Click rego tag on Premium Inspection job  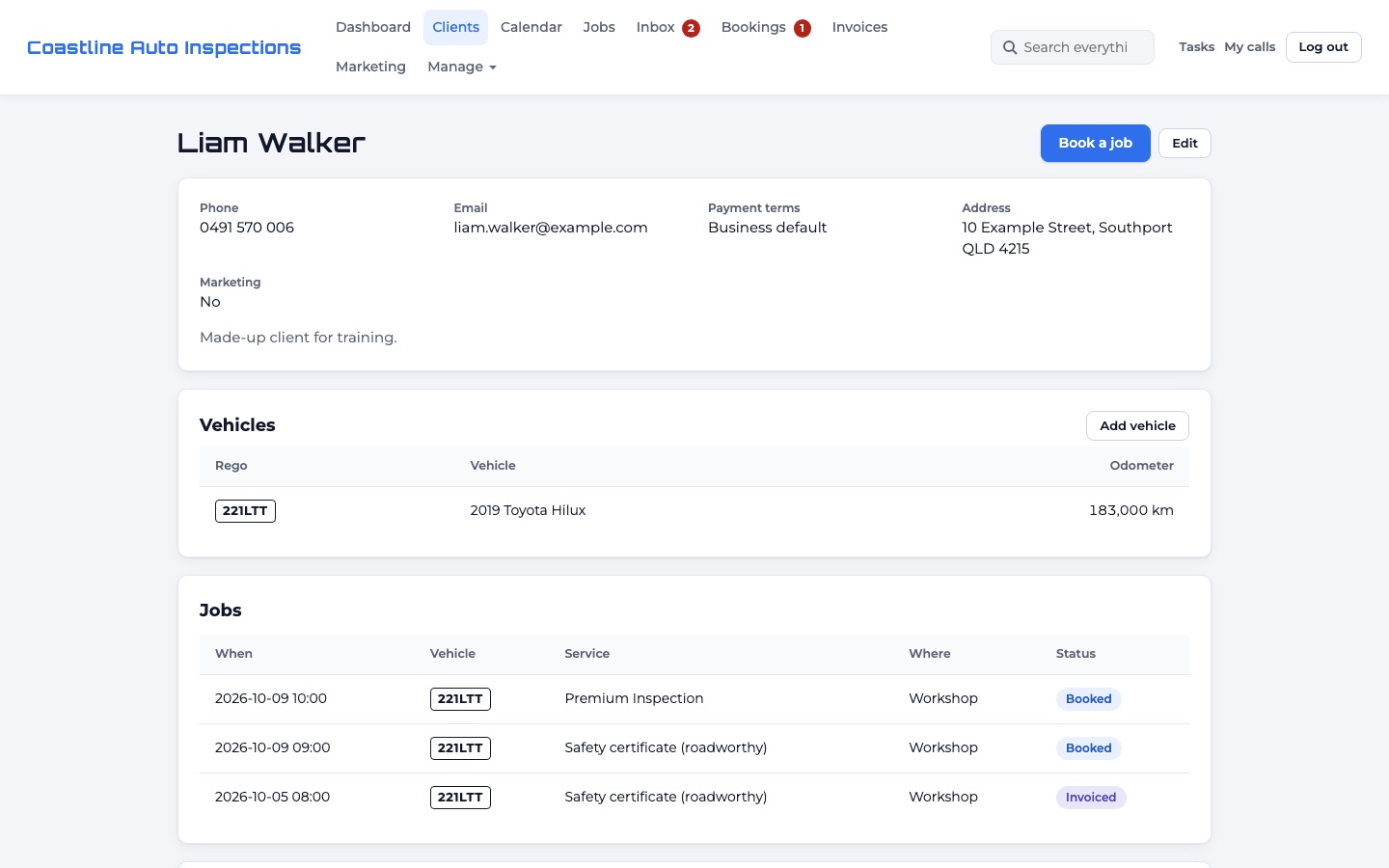460,699
